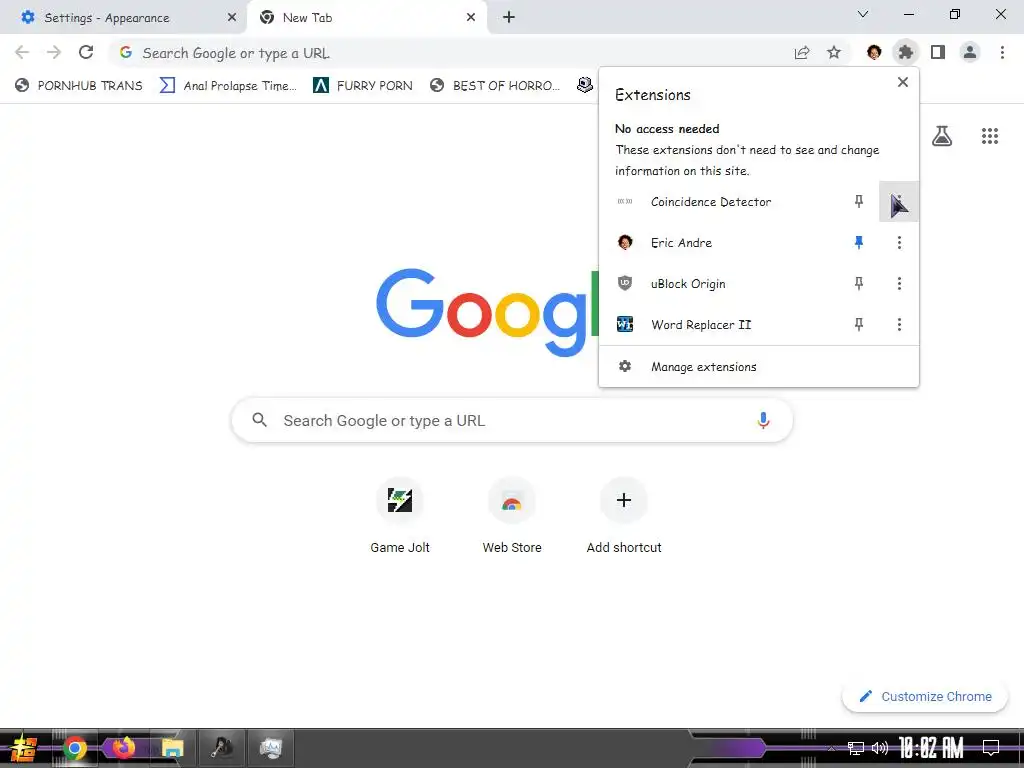Open File Explorer from the taskbar
This screenshot has height=768, width=1024.
point(172,748)
